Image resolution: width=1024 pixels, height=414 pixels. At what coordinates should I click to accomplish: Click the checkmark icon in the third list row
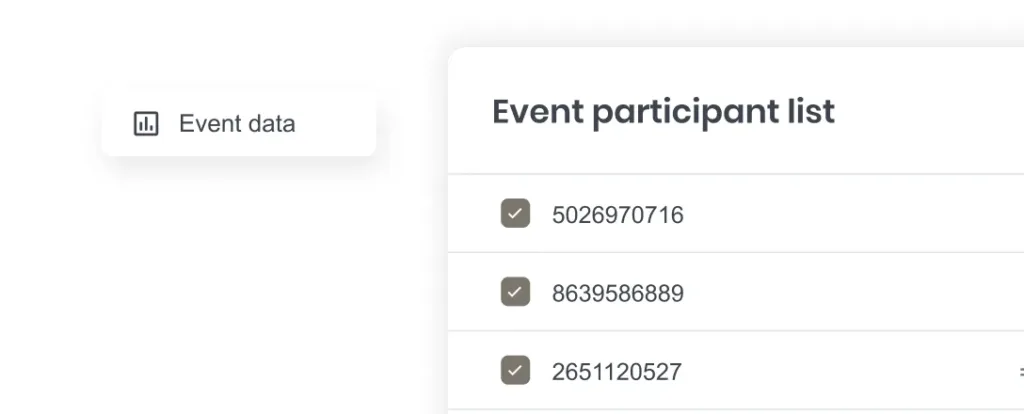tap(515, 370)
